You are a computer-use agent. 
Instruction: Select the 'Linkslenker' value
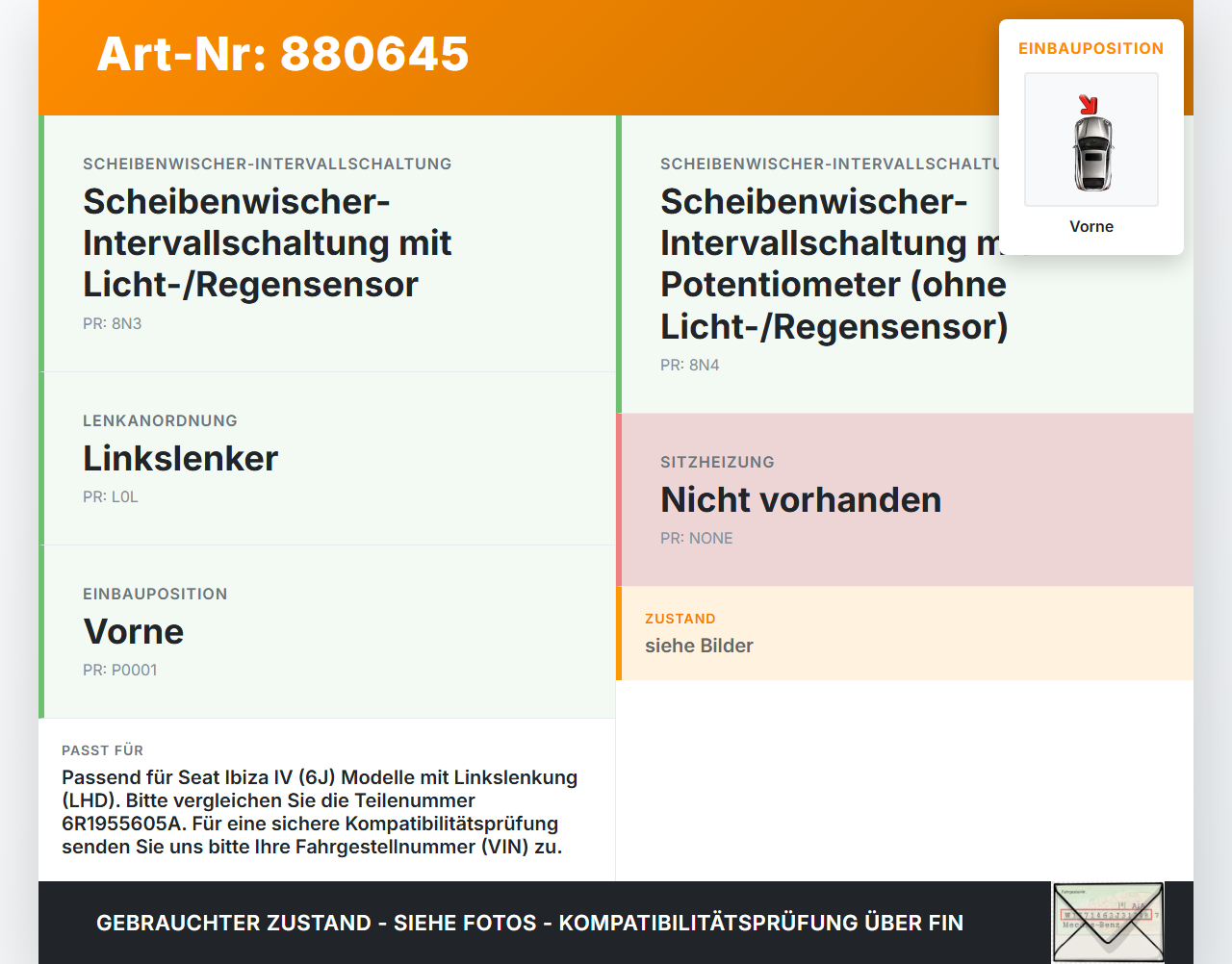[x=181, y=459]
